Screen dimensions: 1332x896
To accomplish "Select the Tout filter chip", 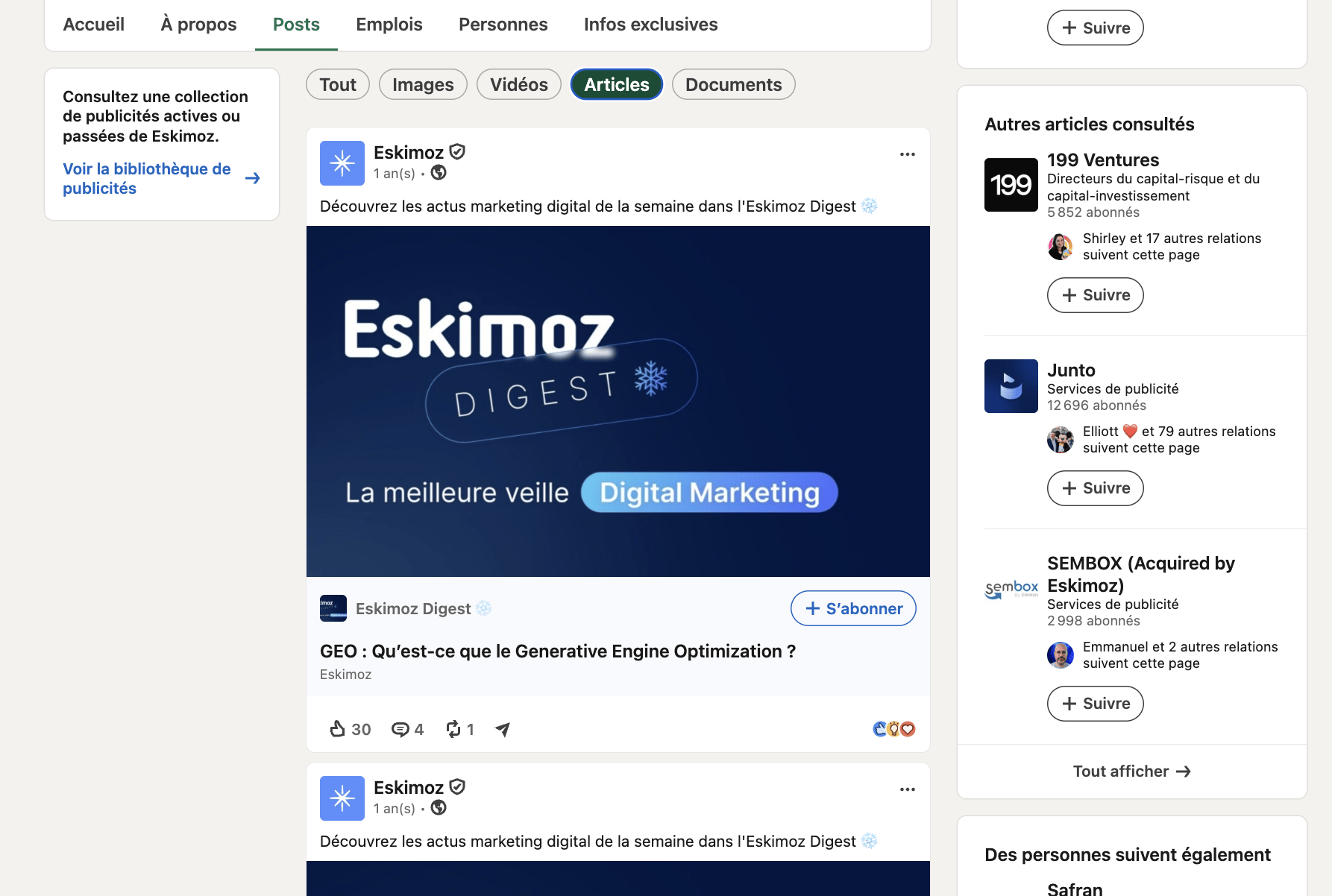I will tap(338, 84).
